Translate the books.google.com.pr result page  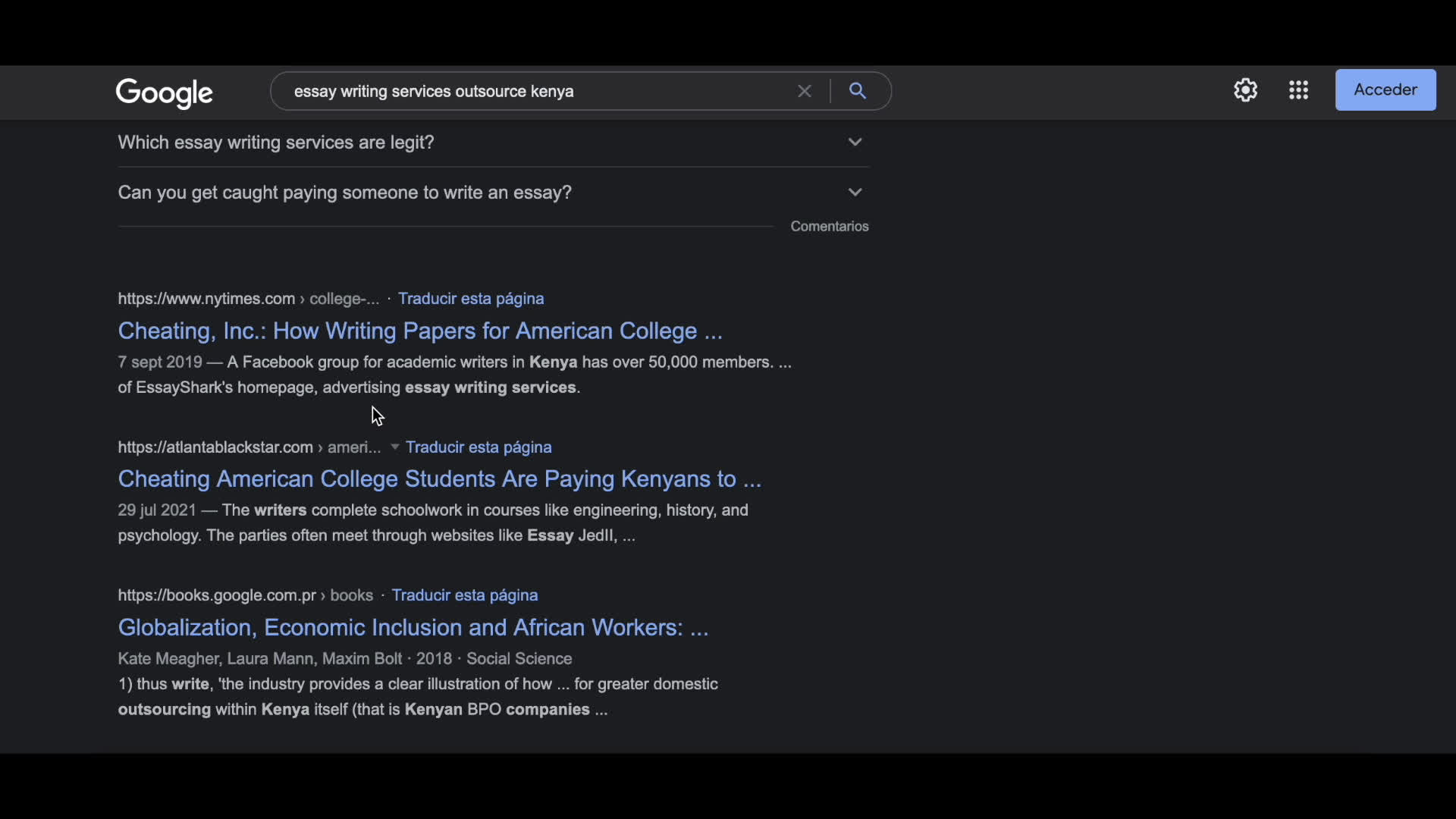[464, 595]
